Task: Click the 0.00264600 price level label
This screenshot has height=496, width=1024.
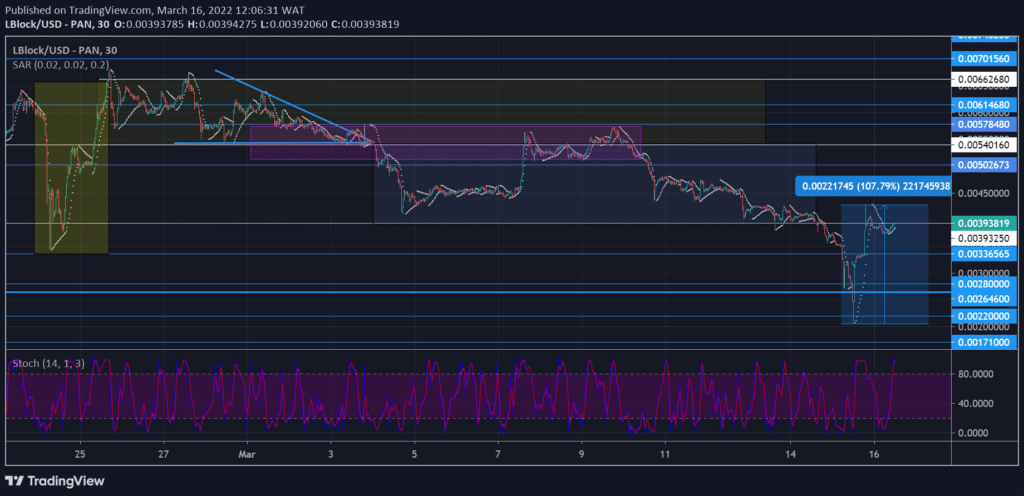Action: tap(983, 299)
